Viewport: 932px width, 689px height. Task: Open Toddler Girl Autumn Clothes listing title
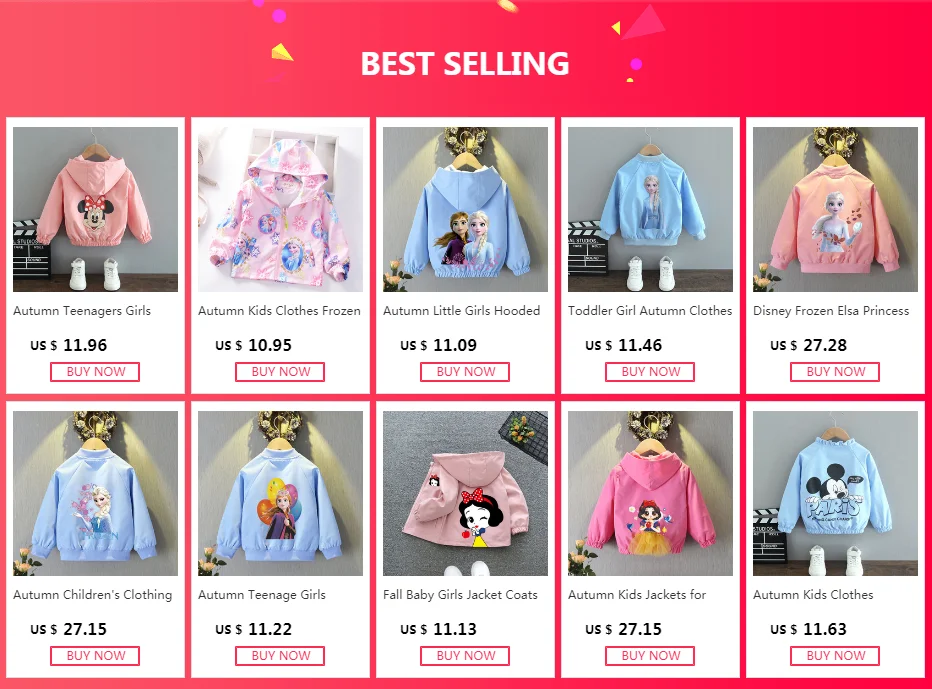(x=650, y=311)
